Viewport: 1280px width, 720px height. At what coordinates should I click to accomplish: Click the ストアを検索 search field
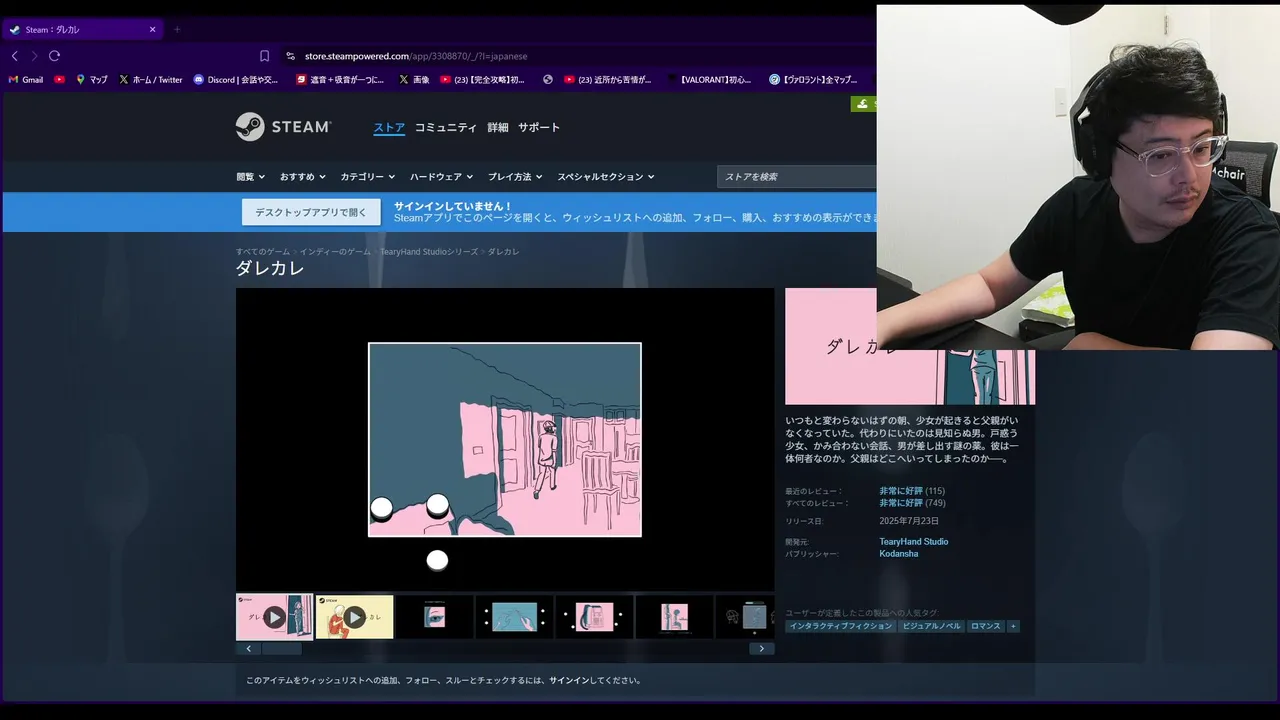click(x=798, y=177)
